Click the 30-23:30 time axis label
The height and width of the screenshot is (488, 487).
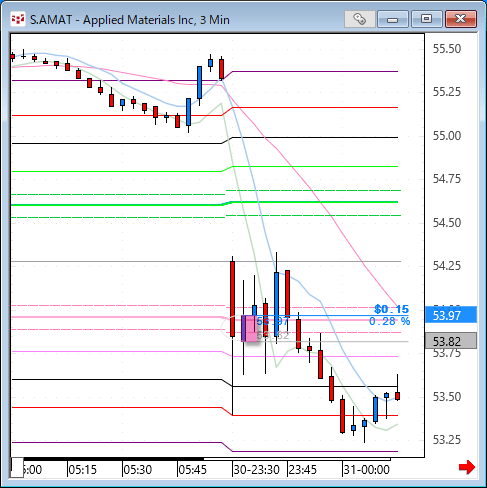point(256,470)
